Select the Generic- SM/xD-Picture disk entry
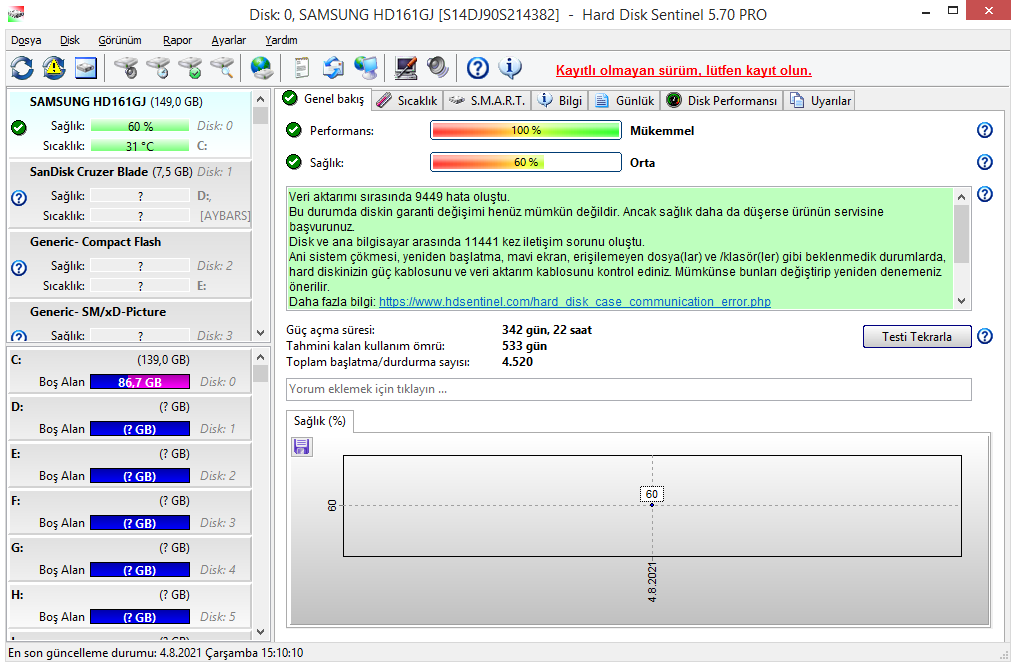The height and width of the screenshot is (668, 1017). [129, 322]
